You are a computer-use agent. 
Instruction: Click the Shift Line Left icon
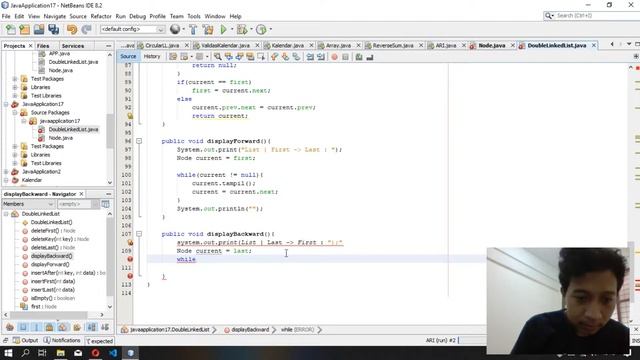[310, 57]
